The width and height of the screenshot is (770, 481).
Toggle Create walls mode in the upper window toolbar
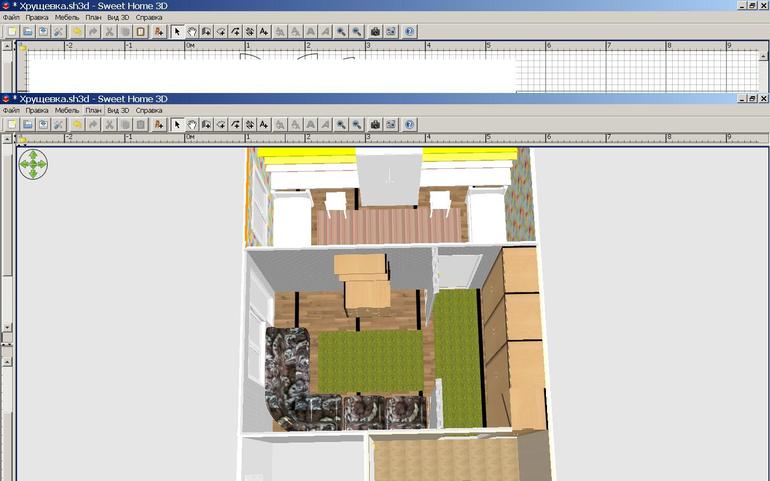206,32
